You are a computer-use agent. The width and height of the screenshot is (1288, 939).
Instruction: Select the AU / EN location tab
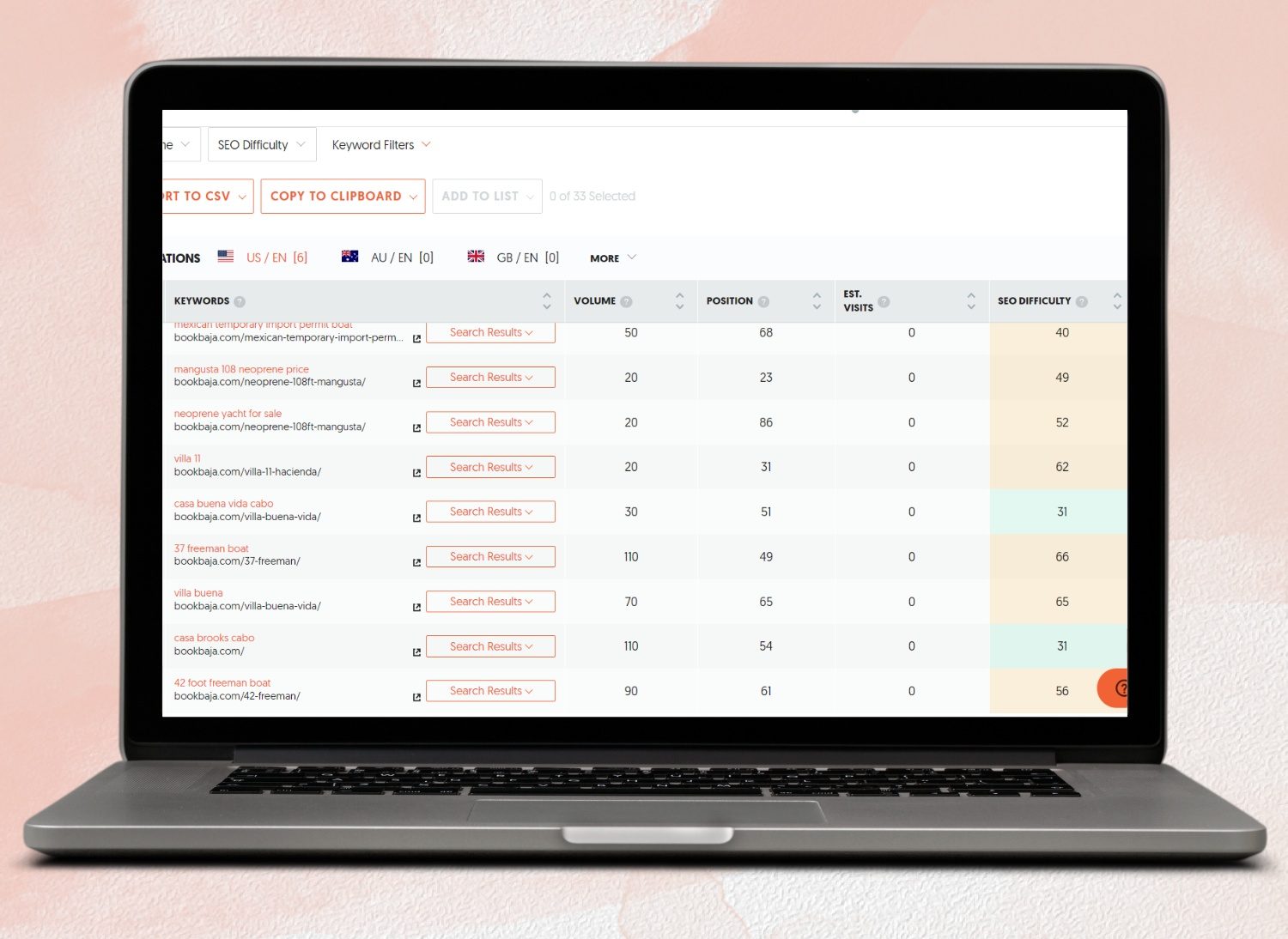click(393, 257)
